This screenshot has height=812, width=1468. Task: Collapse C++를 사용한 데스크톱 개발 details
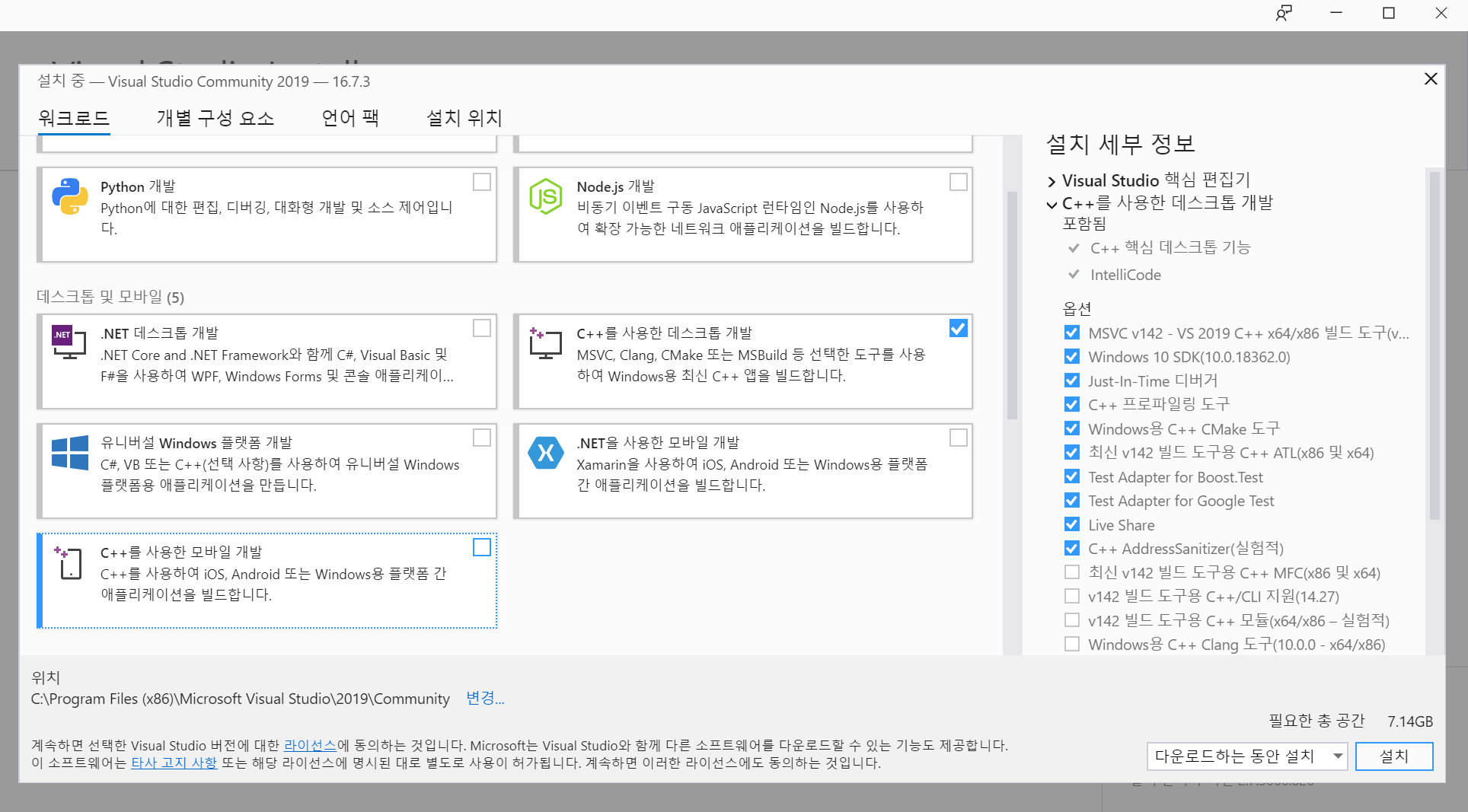pos(1052,205)
